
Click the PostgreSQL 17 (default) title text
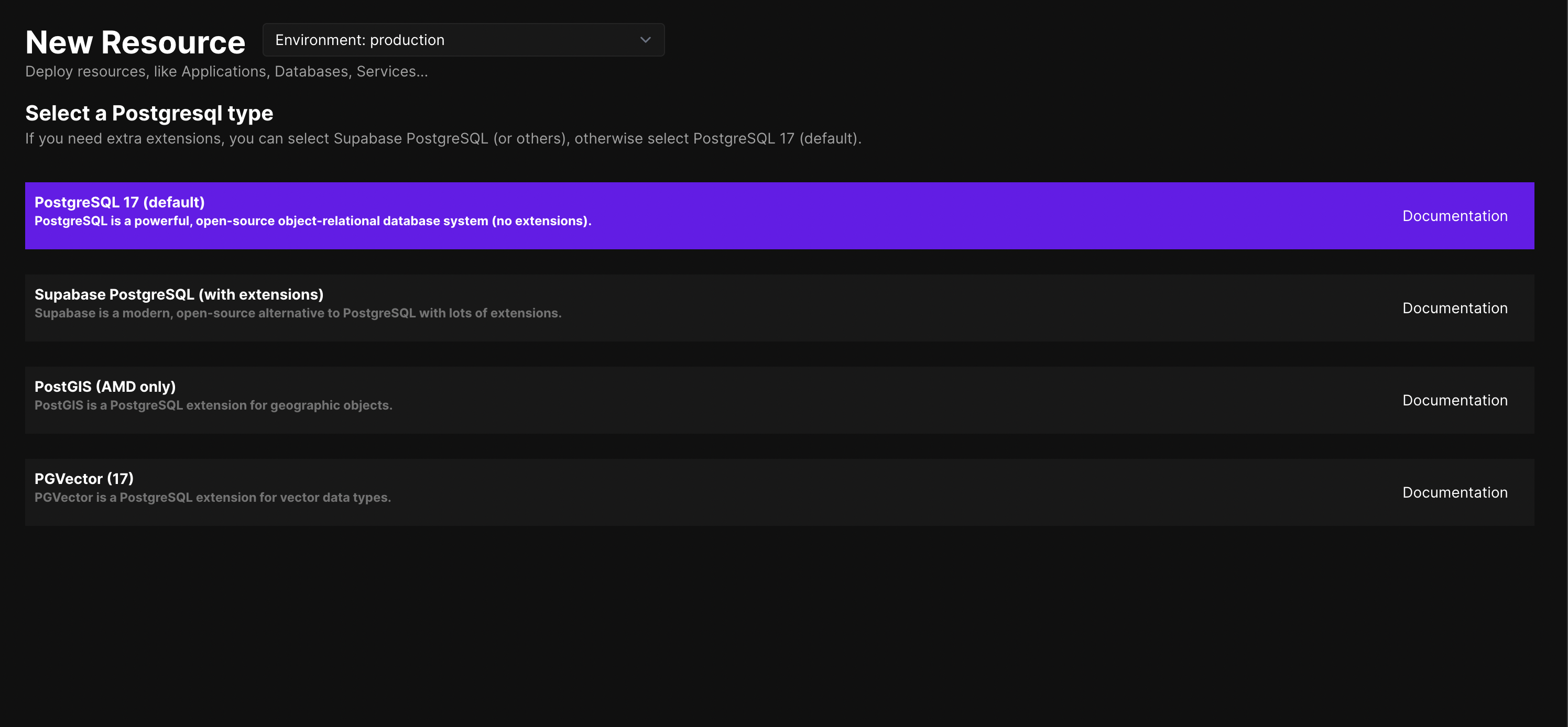[119, 202]
